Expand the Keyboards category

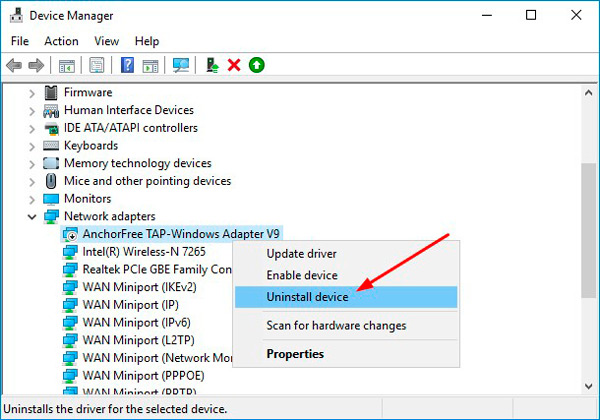point(32,146)
